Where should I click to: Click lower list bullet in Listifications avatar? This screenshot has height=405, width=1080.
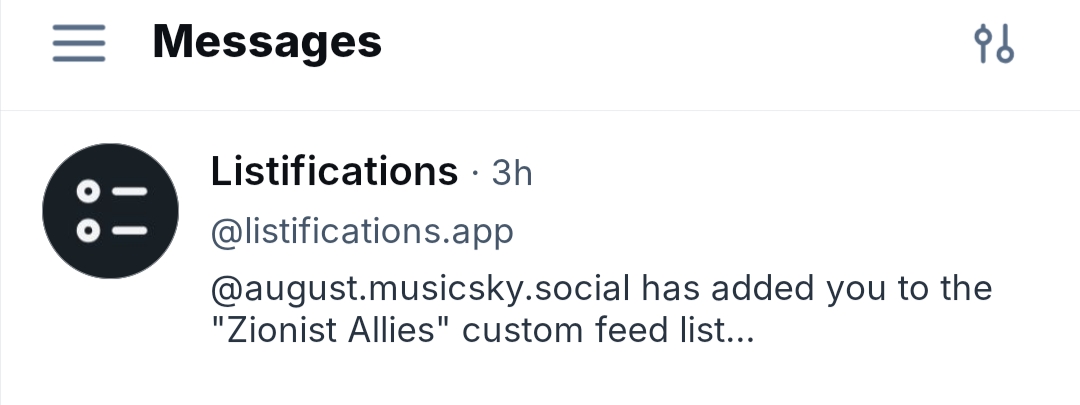(x=90, y=231)
